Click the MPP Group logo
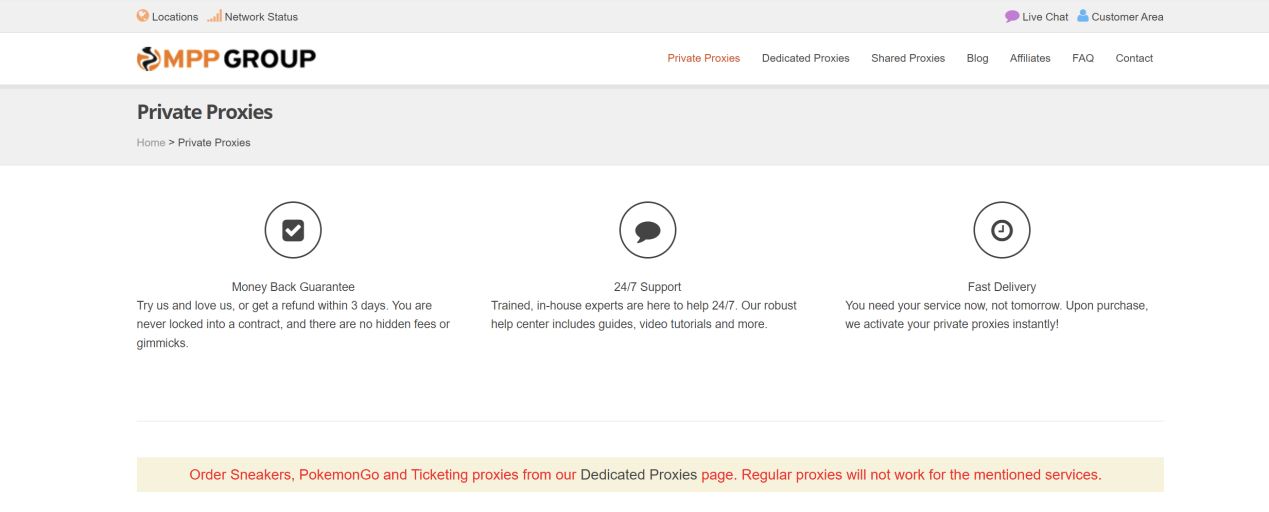 pyautogui.click(x=226, y=59)
